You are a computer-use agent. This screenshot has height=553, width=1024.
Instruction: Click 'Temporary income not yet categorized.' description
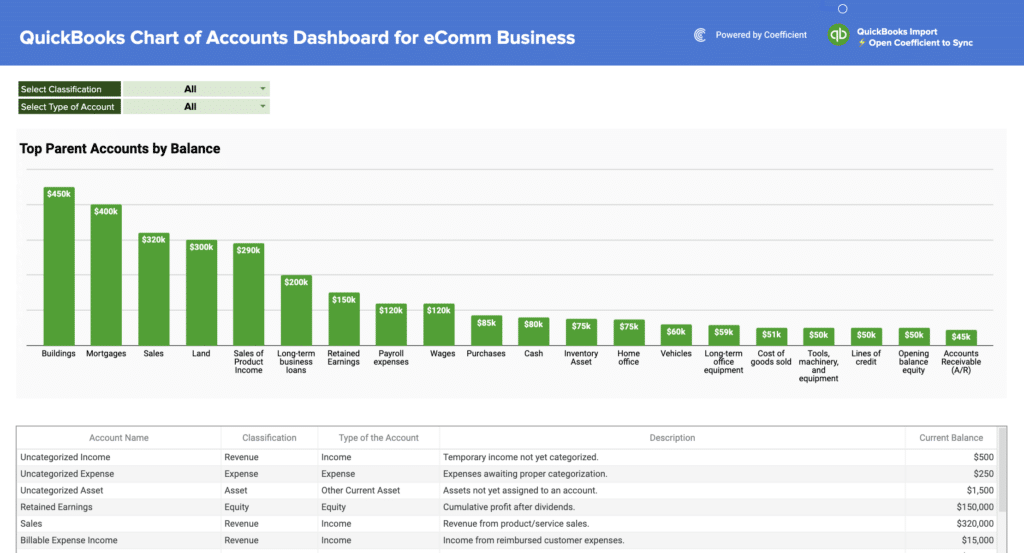[520, 457]
